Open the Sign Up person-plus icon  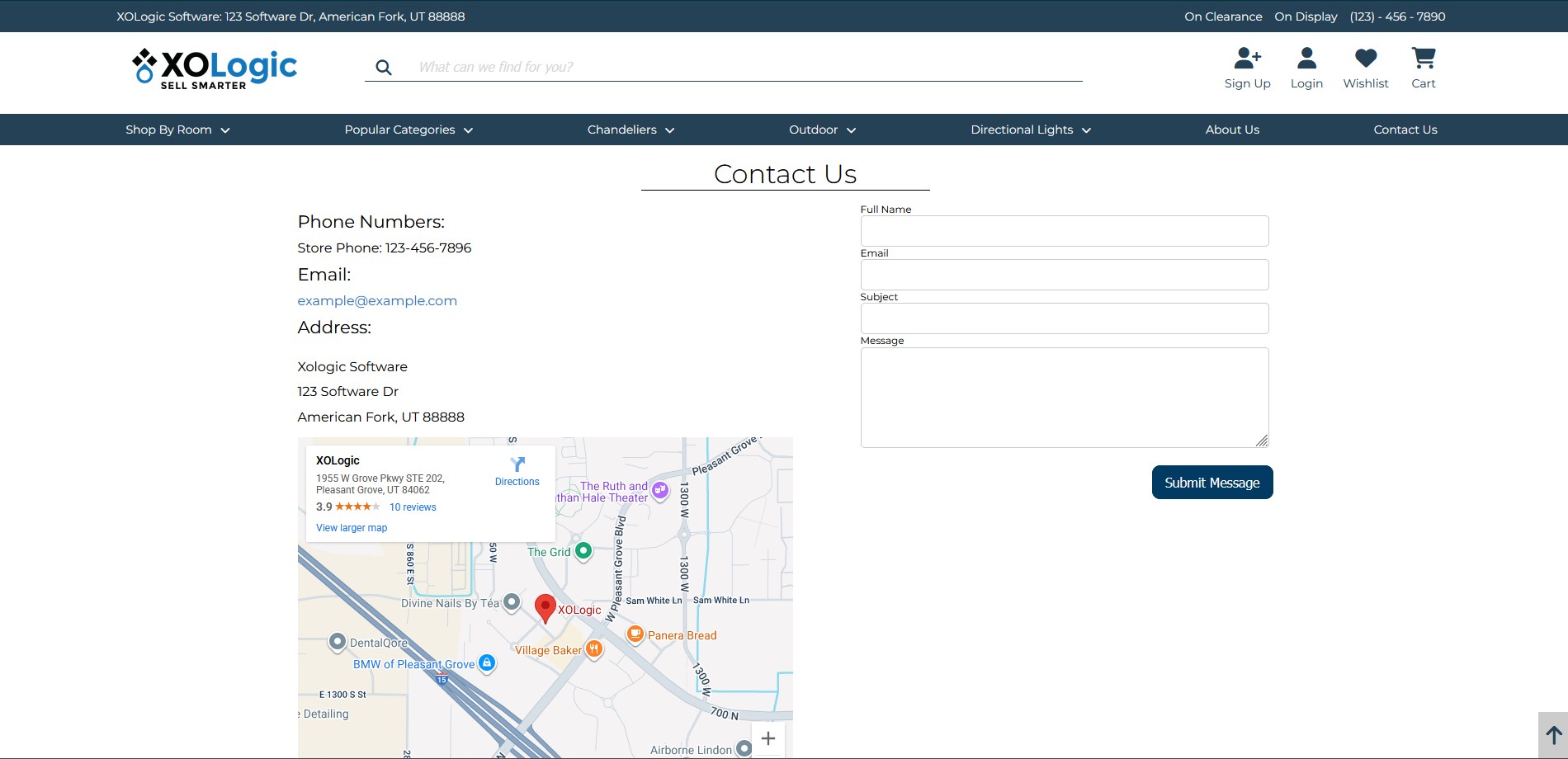pos(1247,58)
